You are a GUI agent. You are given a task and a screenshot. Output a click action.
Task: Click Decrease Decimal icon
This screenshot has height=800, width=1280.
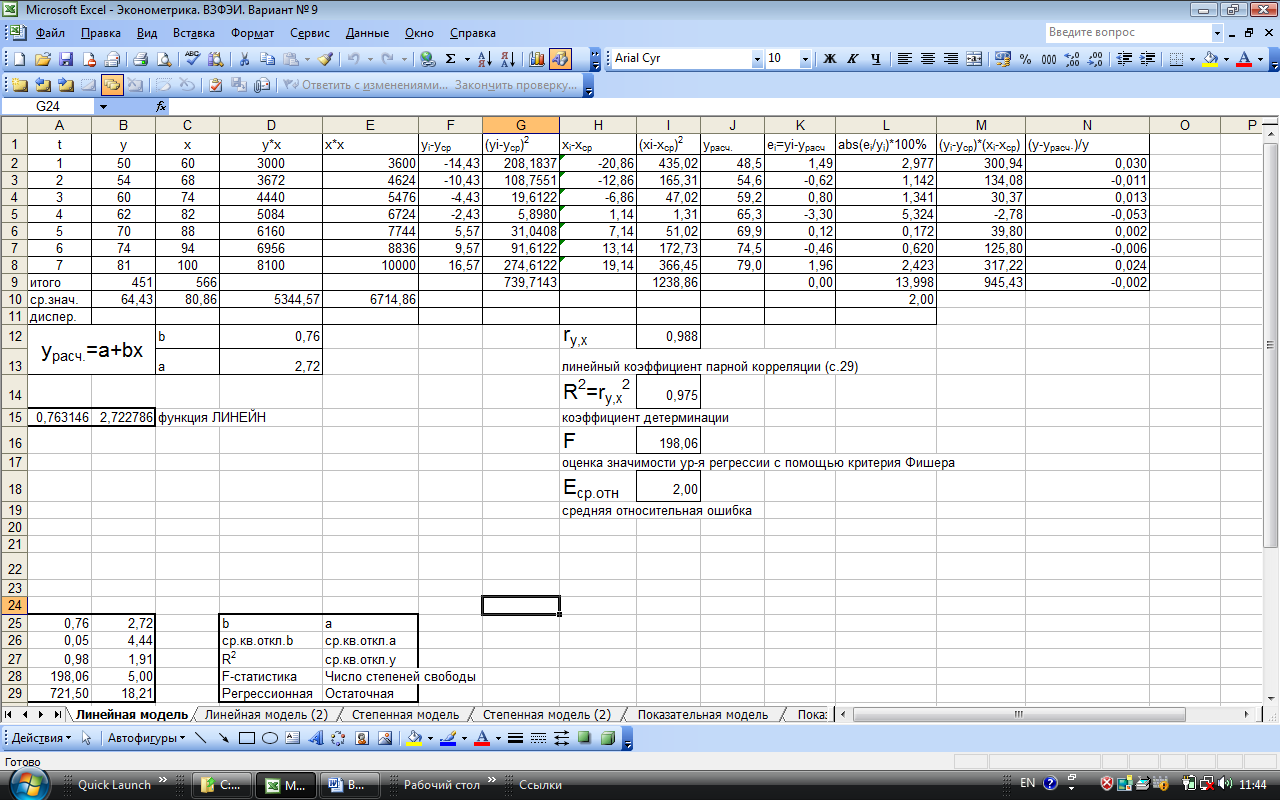pos(1095,59)
